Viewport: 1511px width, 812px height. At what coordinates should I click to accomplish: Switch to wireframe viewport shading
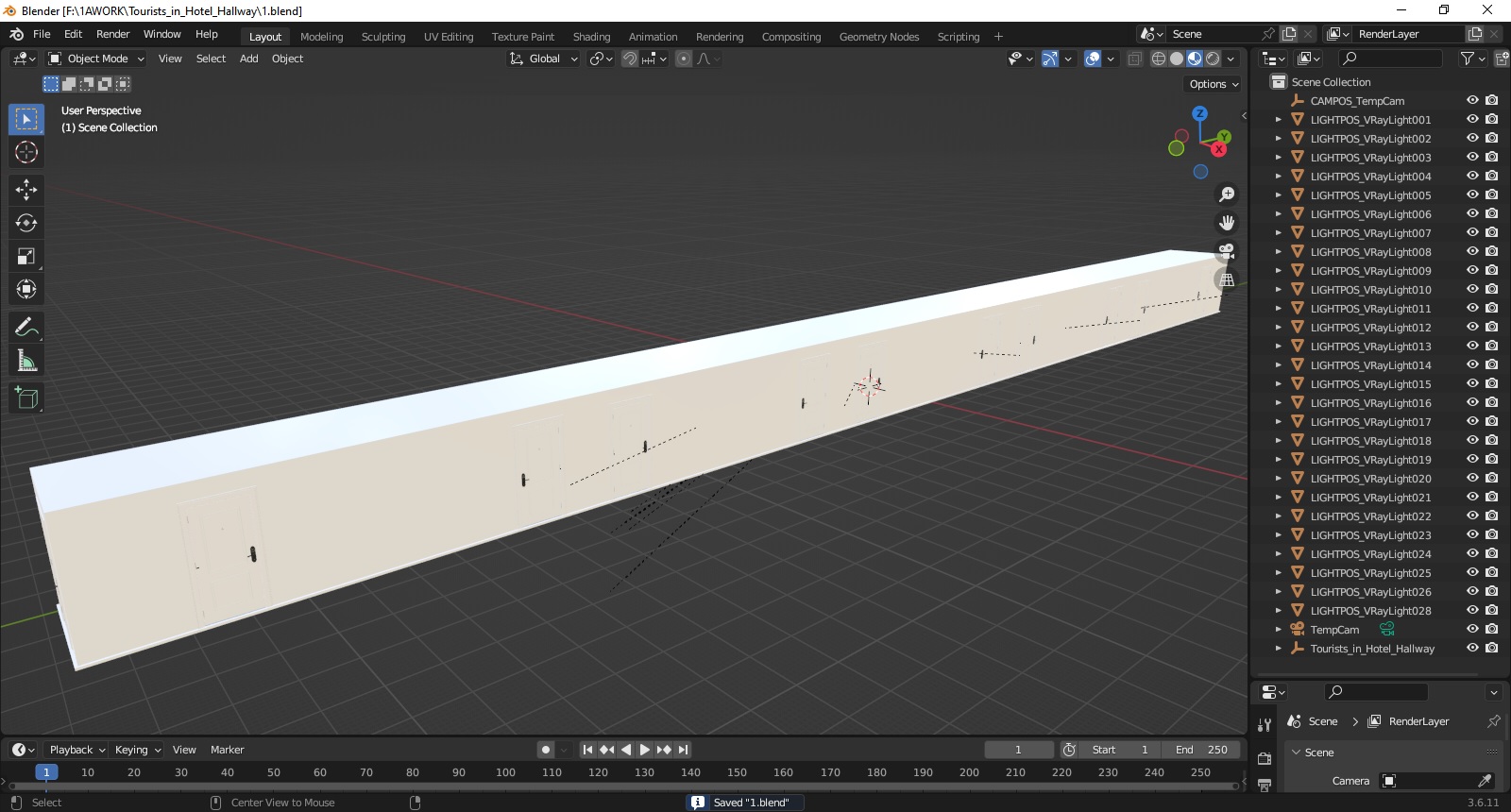click(1159, 59)
